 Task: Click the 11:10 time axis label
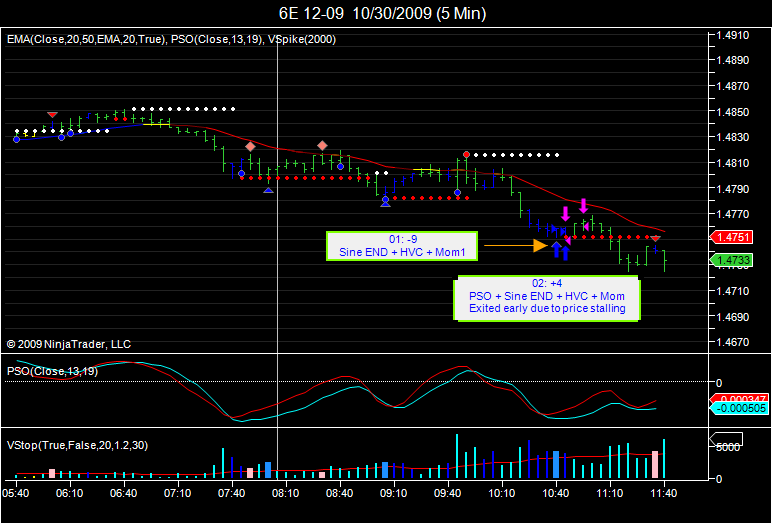pyautogui.click(x=610, y=492)
